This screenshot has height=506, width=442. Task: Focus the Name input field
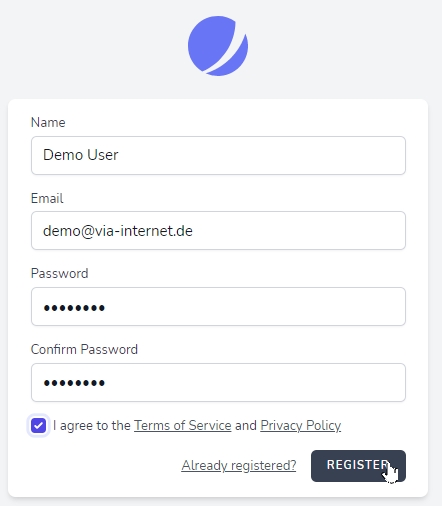[218, 155]
